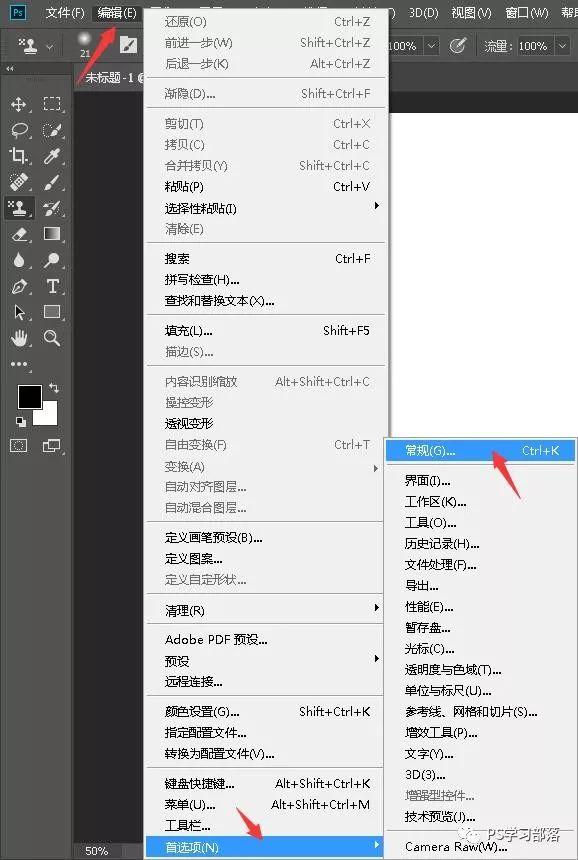The width and height of the screenshot is (578, 860).
Task: Select the Pen tool
Action: 19,286
